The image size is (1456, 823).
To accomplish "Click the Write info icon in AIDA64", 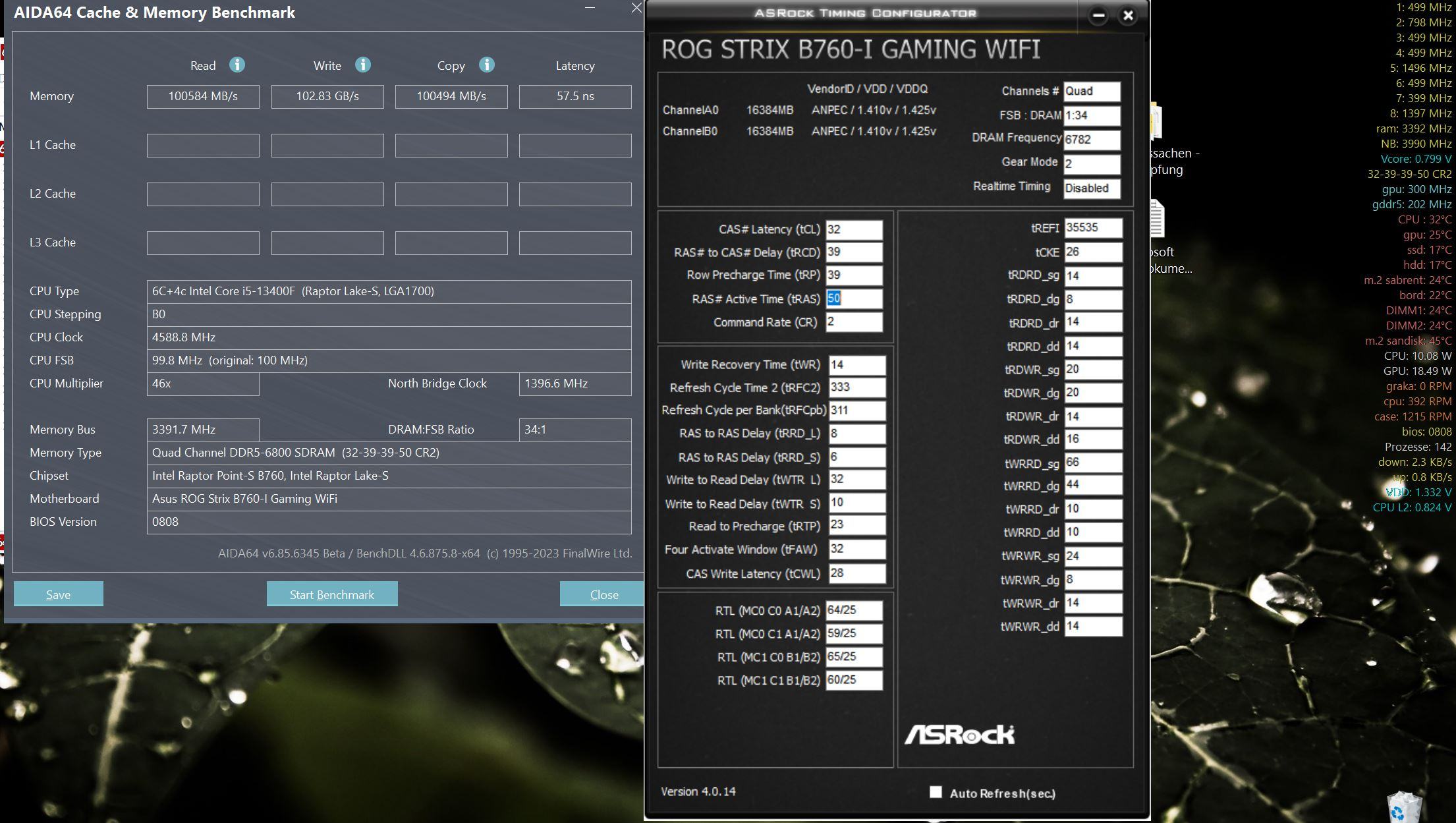I will (x=363, y=65).
